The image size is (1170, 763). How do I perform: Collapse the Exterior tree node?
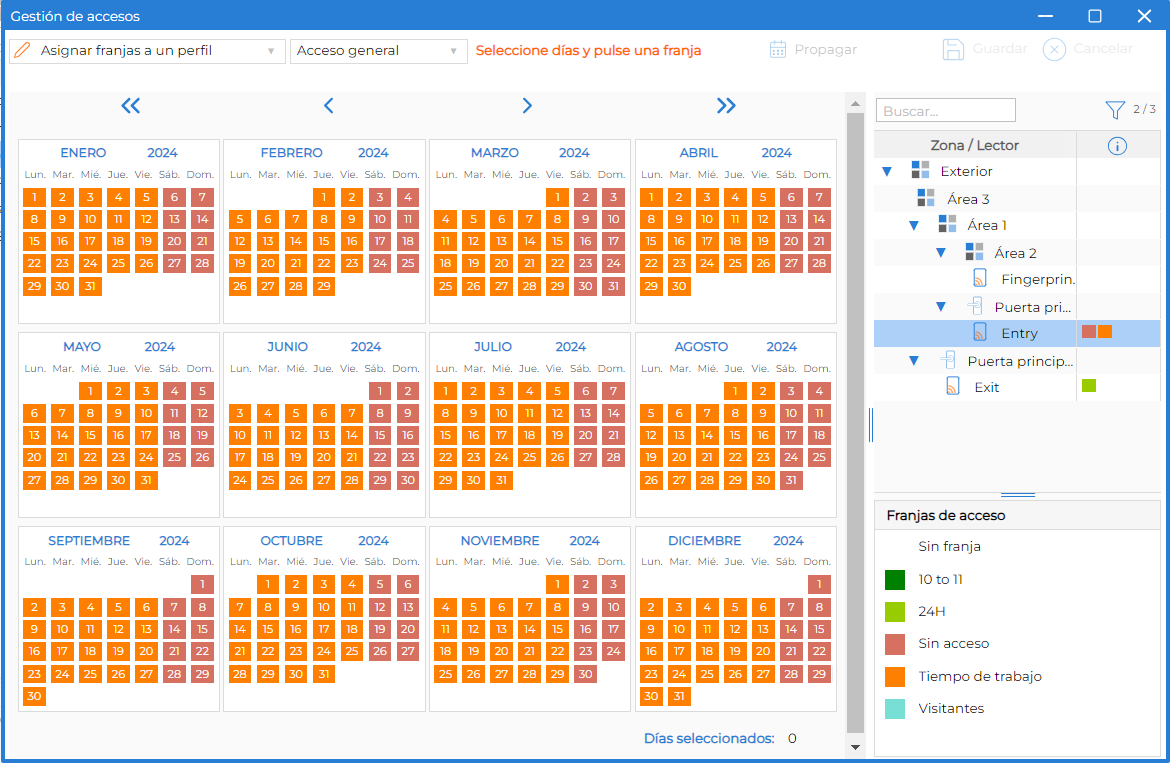[887, 172]
